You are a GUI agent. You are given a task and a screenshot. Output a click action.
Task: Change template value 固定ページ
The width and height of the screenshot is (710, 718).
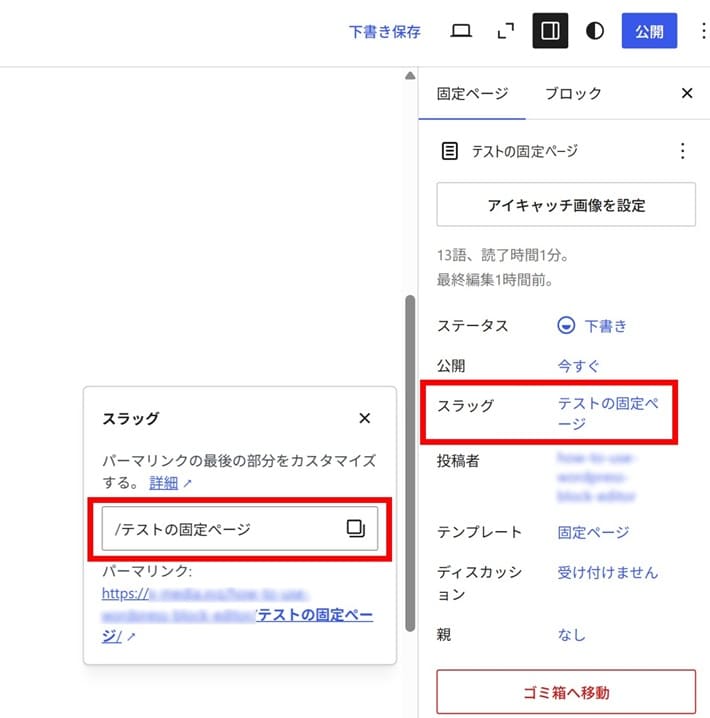(x=593, y=532)
